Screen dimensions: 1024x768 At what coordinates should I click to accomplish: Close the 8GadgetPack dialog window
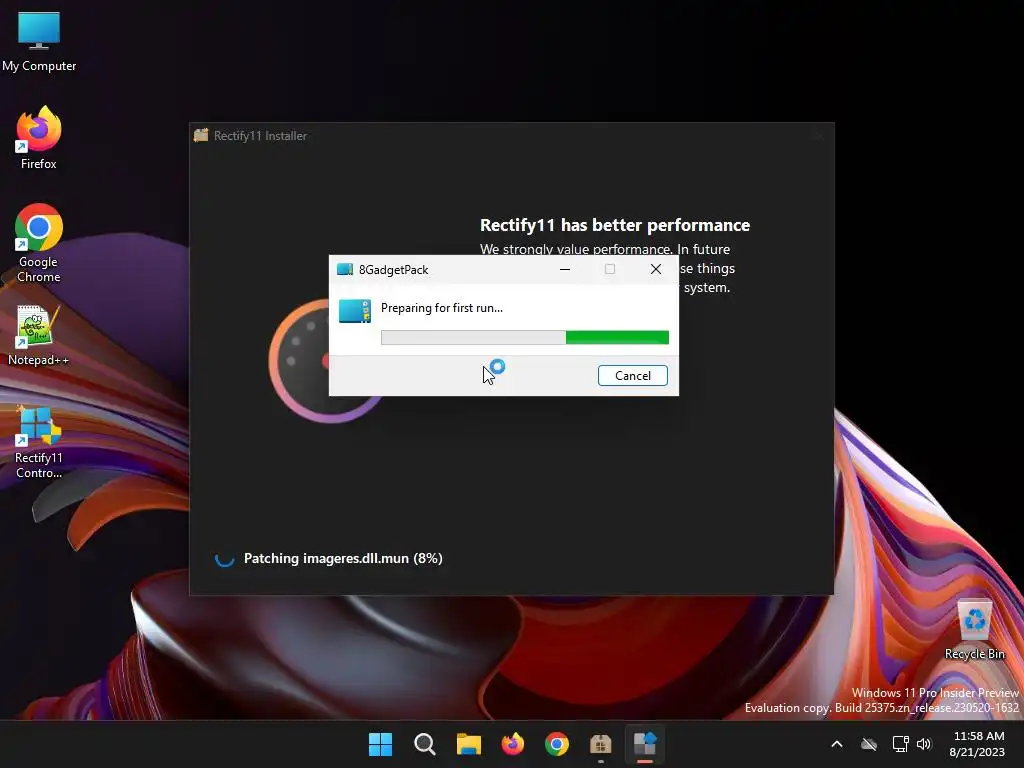click(x=656, y=269)
